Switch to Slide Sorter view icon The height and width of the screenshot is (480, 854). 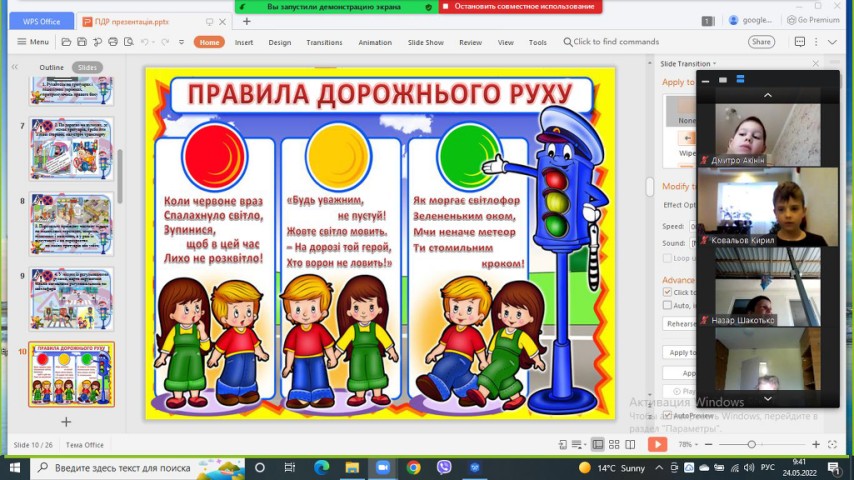[613, 444]
